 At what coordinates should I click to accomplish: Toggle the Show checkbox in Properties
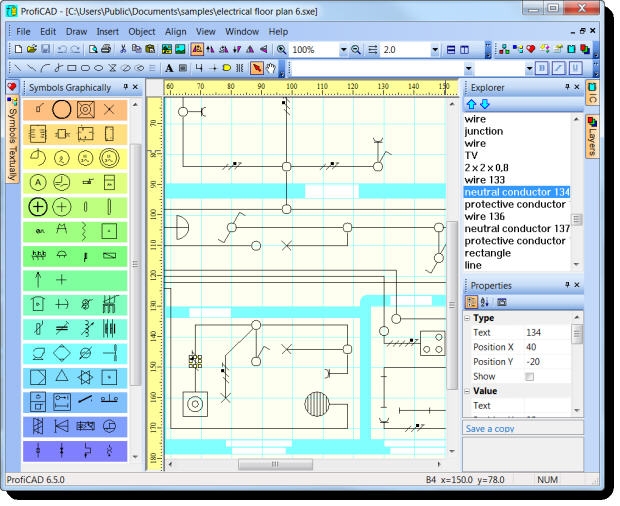click(x=530, y=376)
